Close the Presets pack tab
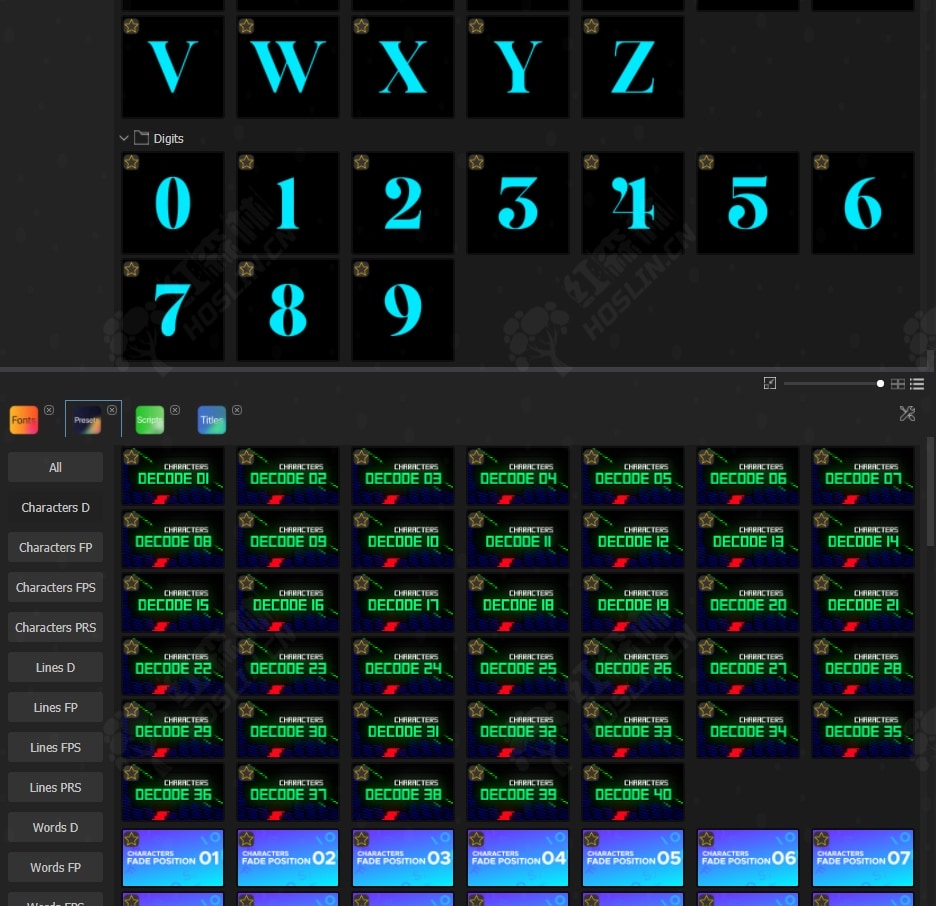This screenshot has height=906, width=936. 112,410
